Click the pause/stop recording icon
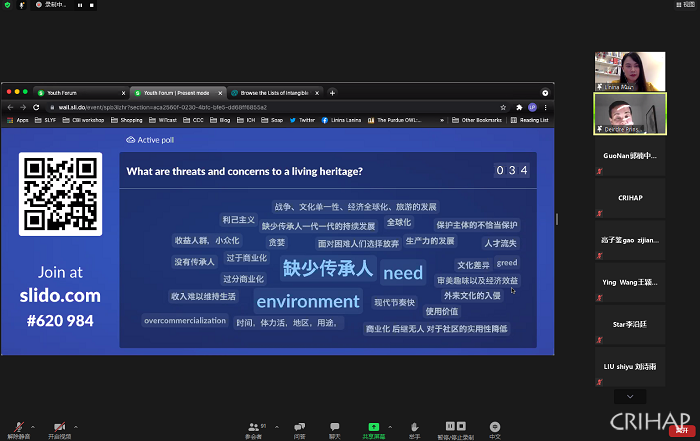 point(456,425)
